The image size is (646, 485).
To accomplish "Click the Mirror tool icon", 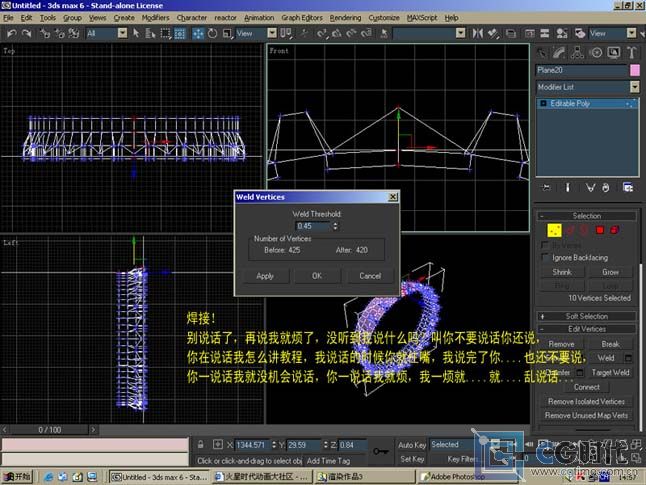I will point(477,33).
